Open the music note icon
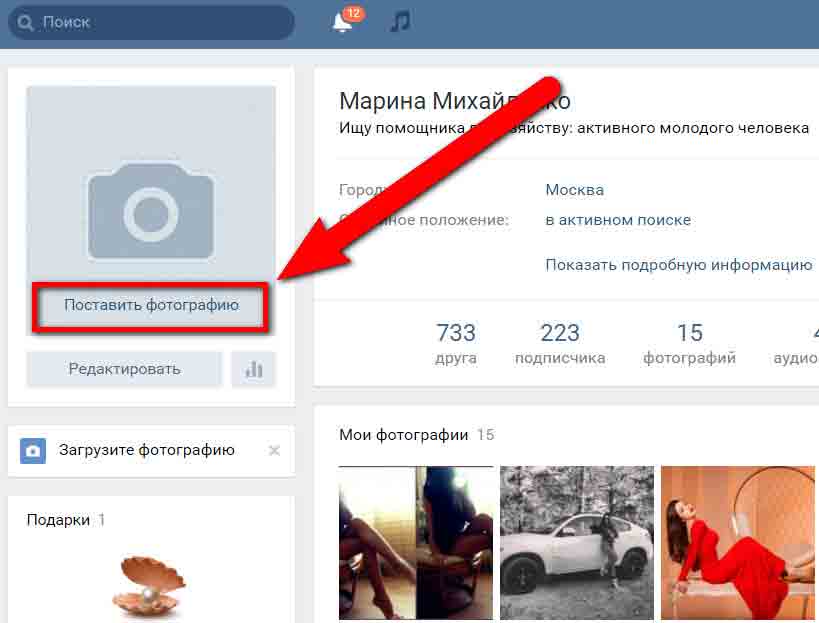The width and height of the screenshot is (819, 623). click(x=400, y=22)
